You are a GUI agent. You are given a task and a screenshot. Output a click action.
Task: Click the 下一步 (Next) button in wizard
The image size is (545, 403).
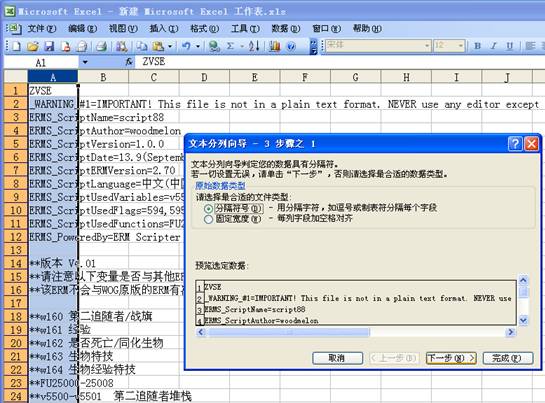point(451,358)
